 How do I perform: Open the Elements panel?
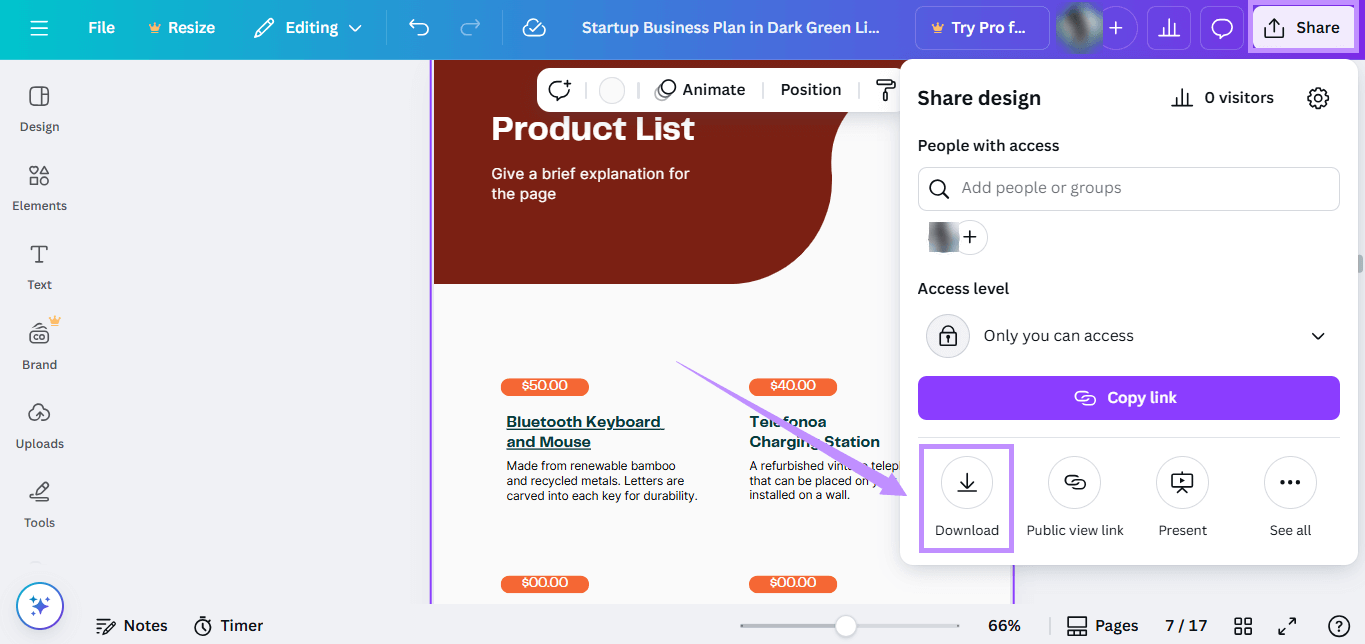[x=39, y=188]
